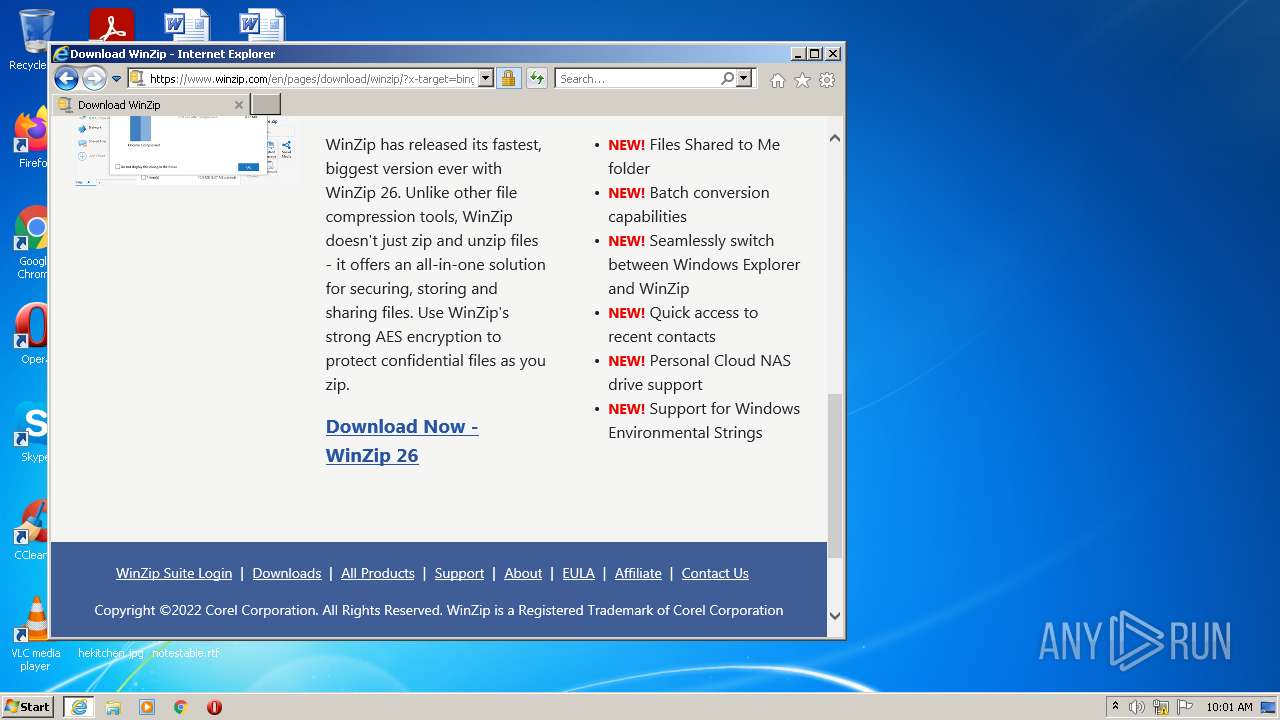1280x720 pixels.
Task: Select the hekitchen.jpg desktop file
Action: (x=111, y=653)
